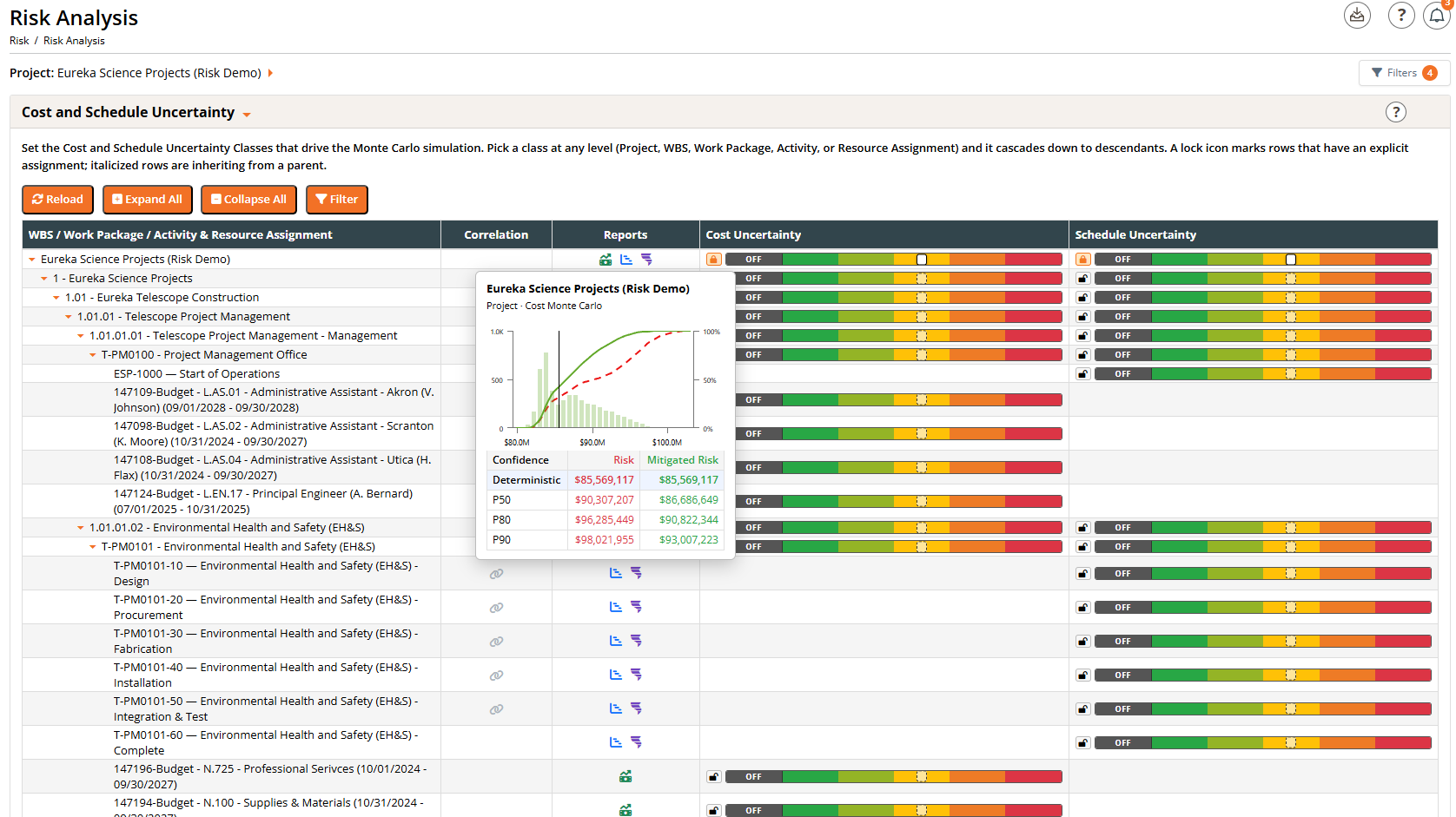Open the cost report icon for 147196-Budget Professional Services
Screen dimensions: 1456x817
pos(625,776)
